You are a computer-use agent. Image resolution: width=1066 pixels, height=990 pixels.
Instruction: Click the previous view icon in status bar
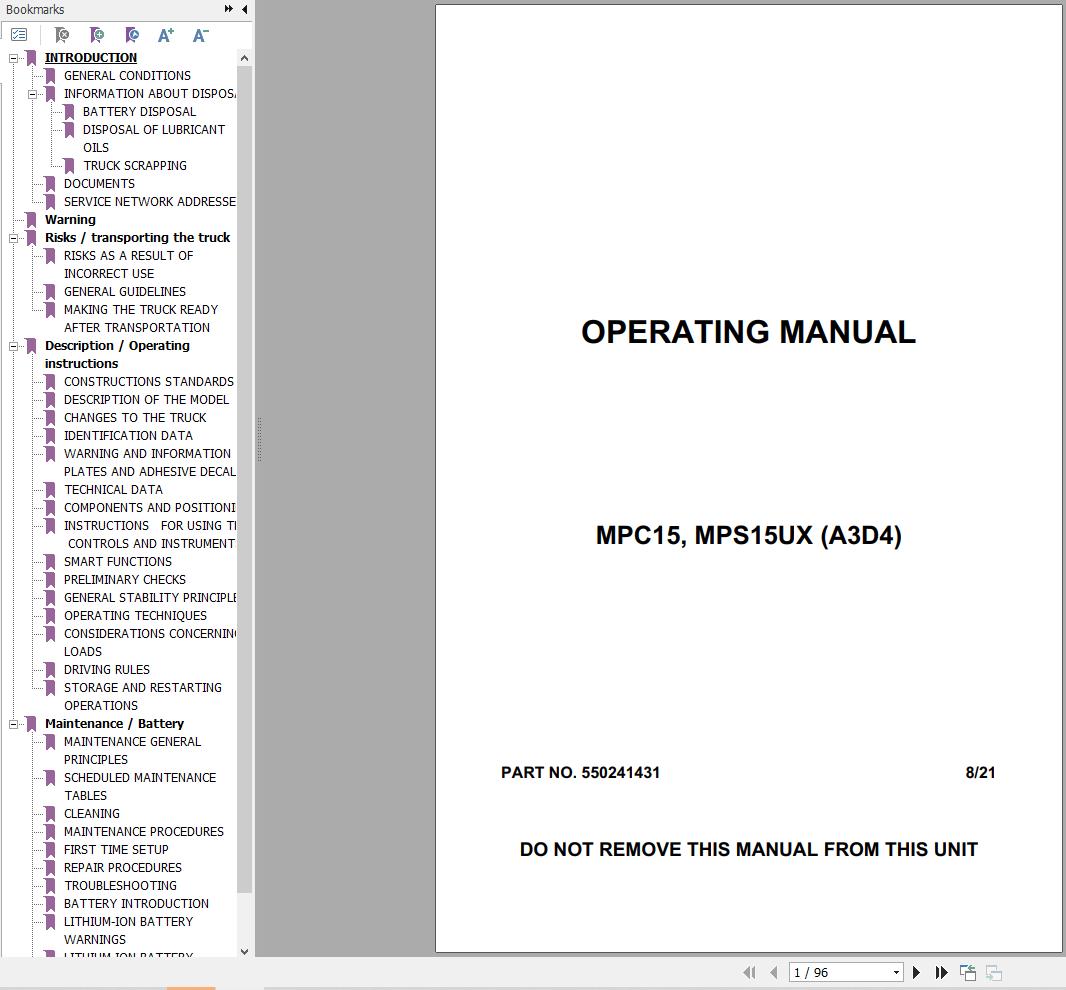(x=968, y=972)
